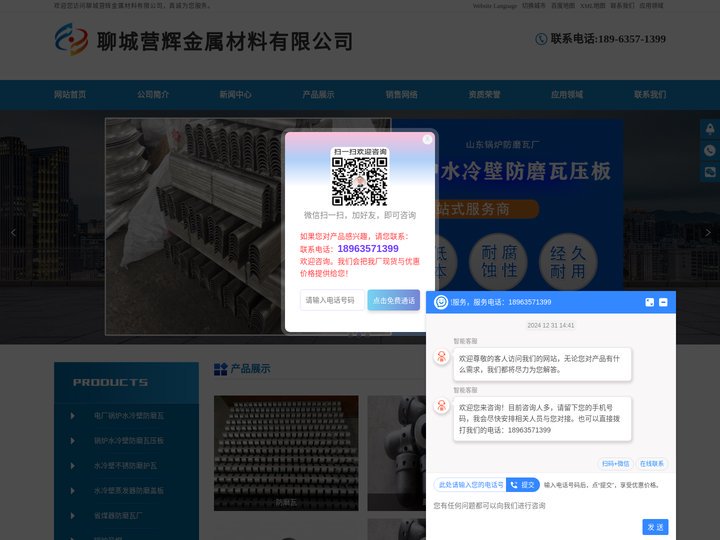Image resolution: width=720 pixels, height=540 pixels.
Task: Open the 省煤器防磨瓦厂 product category link
Action: (118, 516)
